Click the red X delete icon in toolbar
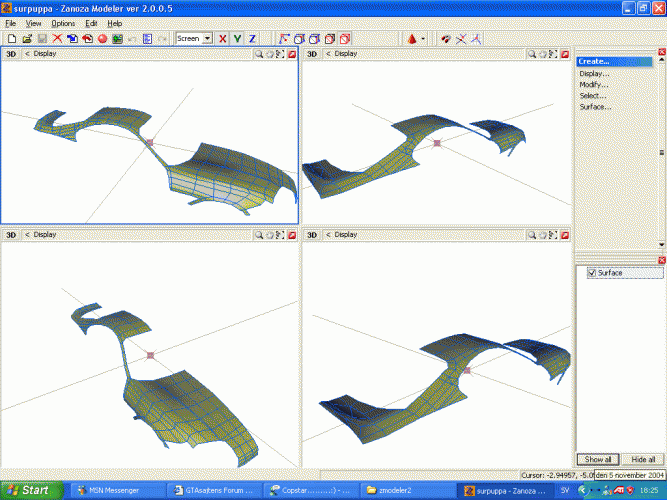Screen dimensions: 667x500 (57, 38)
